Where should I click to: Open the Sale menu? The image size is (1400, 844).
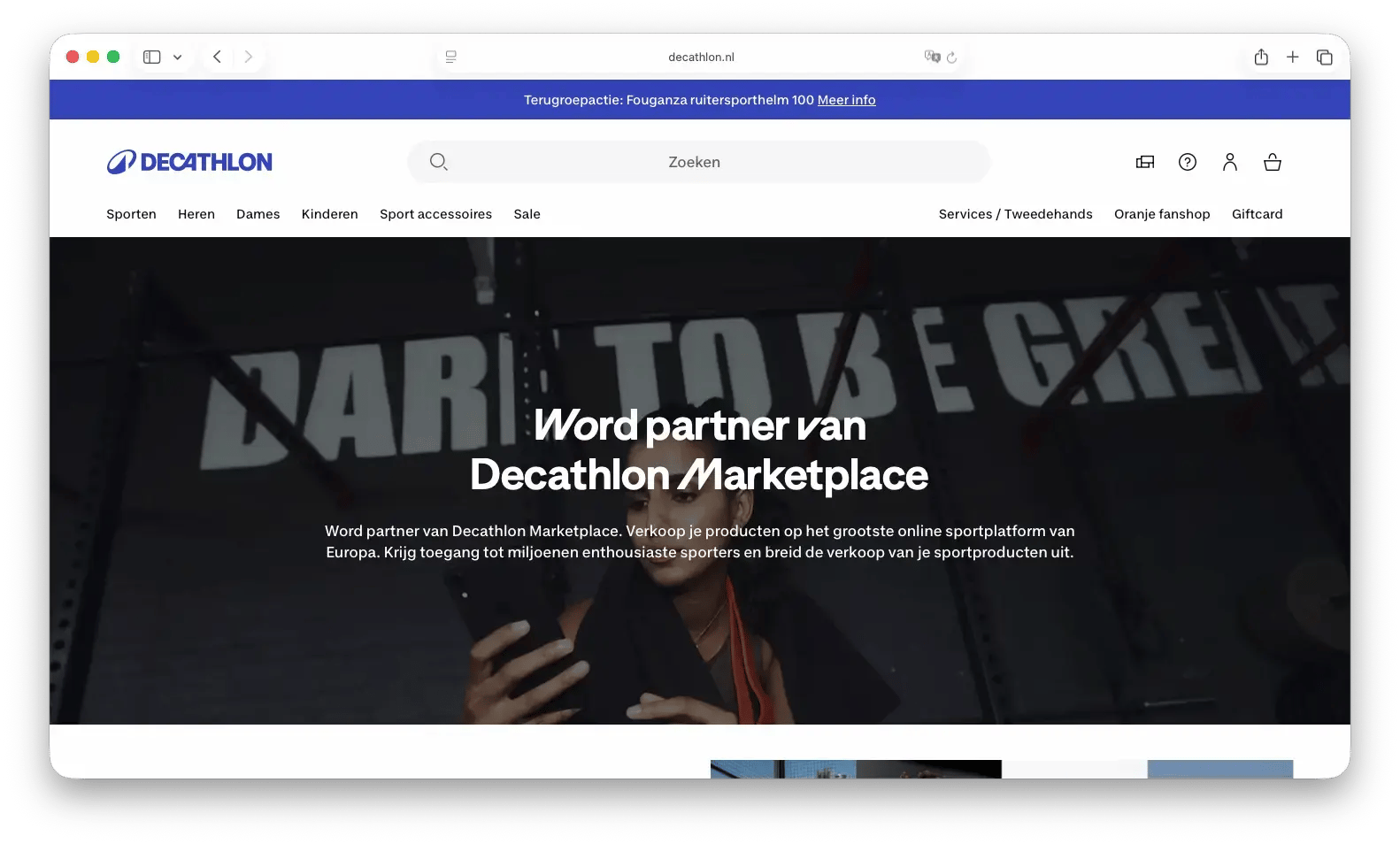[527, 214]
